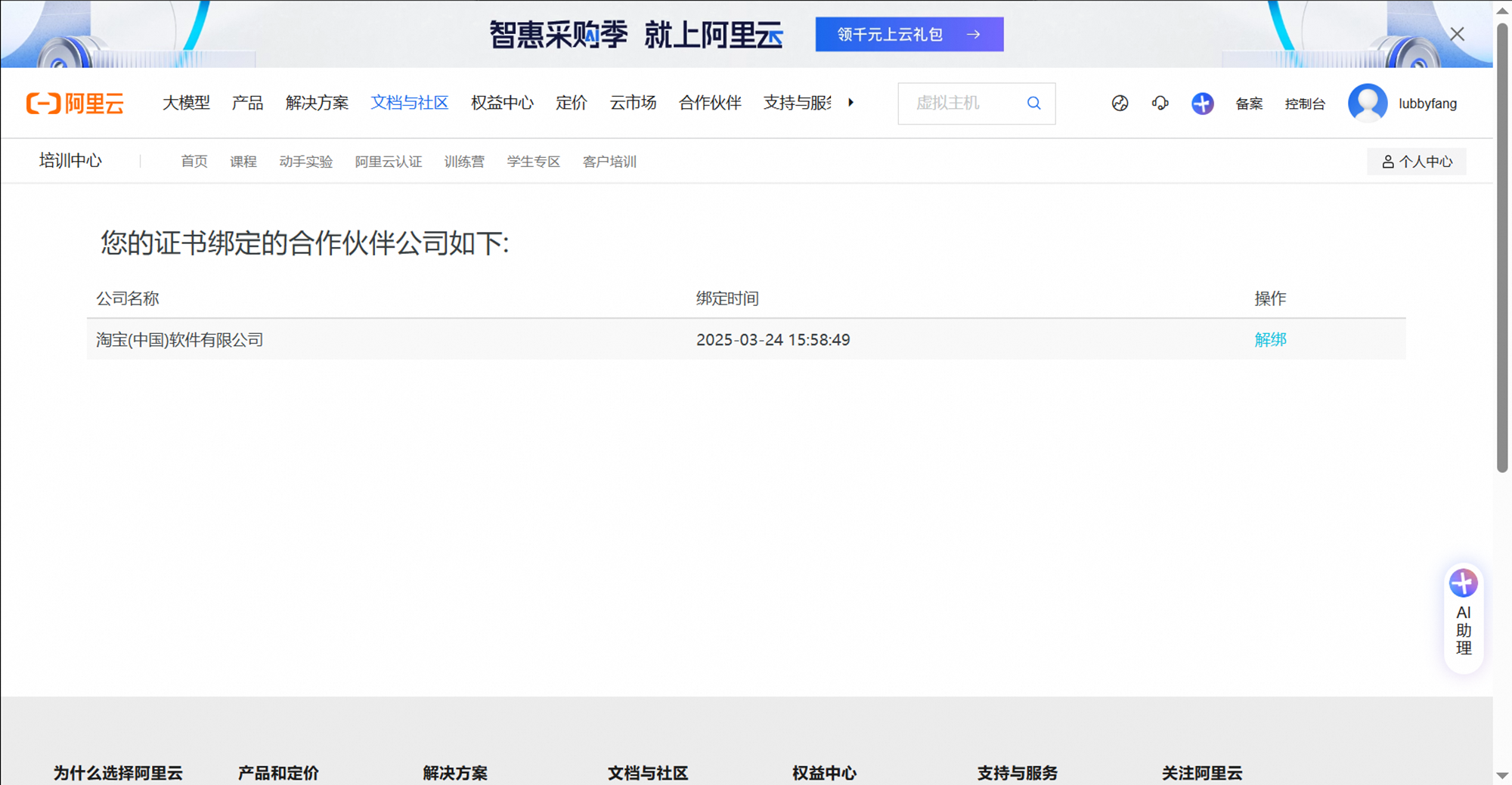
Task: Select the 淘宝(中国)软件有限公司 company name
Action: [180, 340]
